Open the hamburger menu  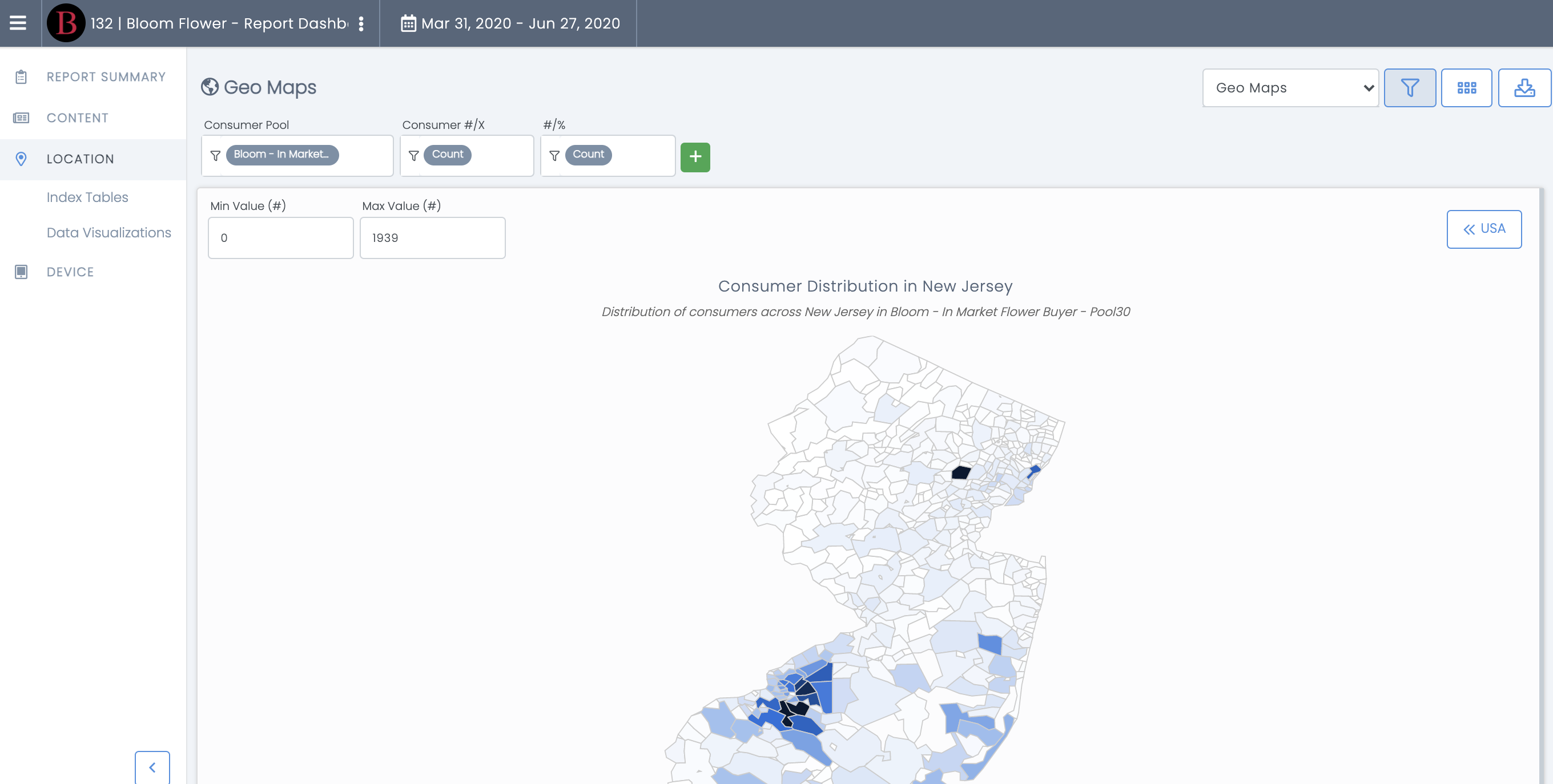[18, 23]
